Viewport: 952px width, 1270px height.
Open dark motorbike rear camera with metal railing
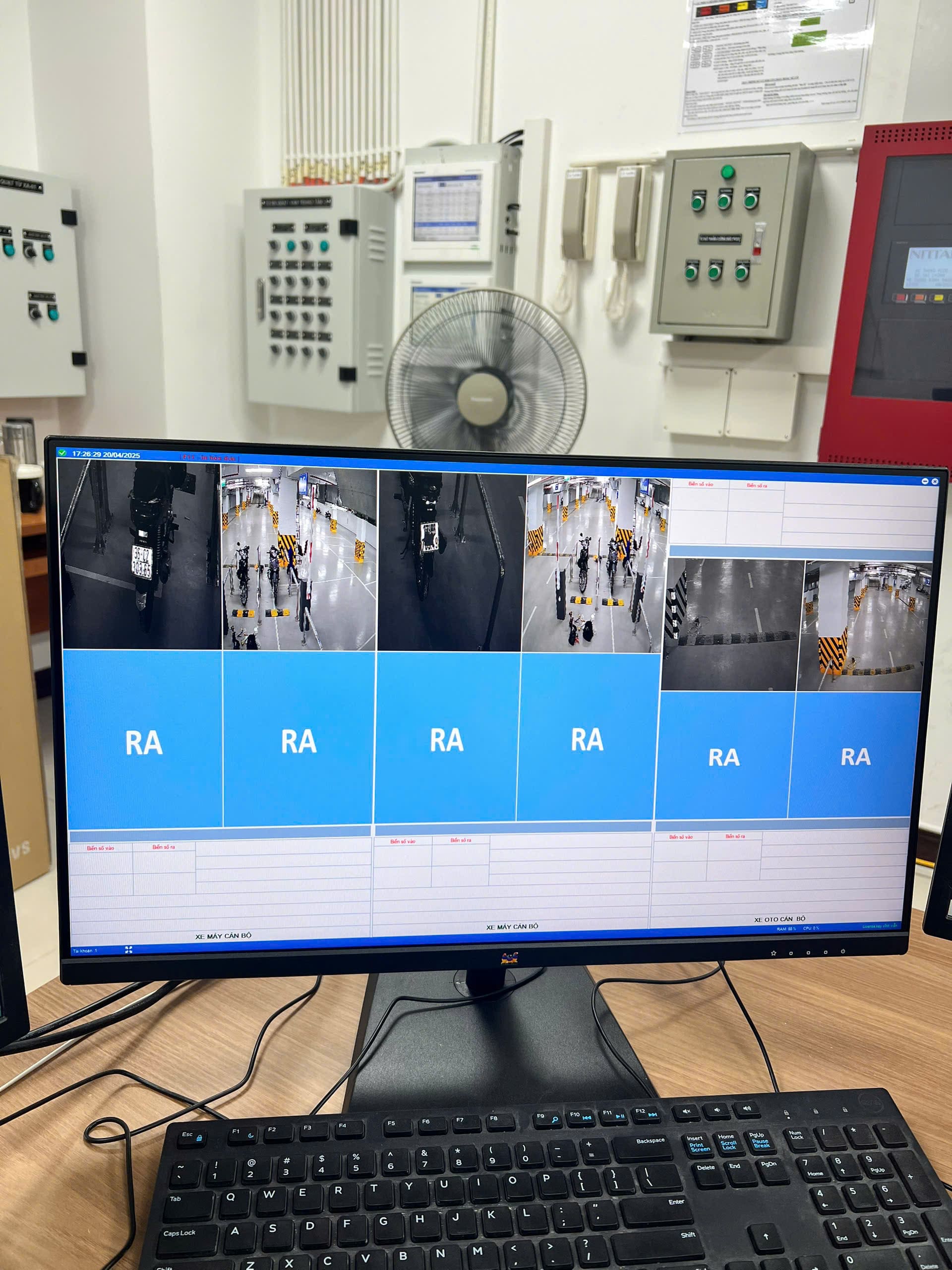tap(451, 562)
